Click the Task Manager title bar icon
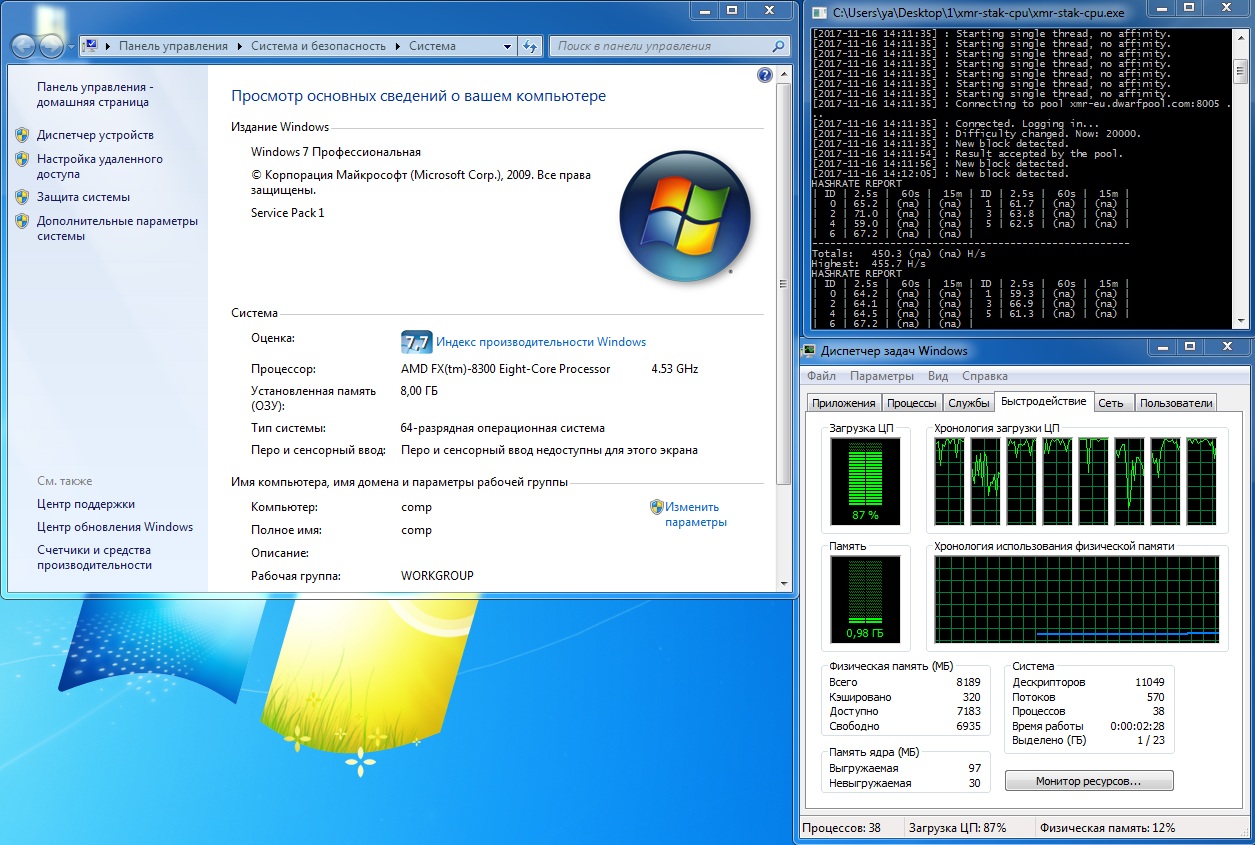 pyautogui.click(x=810, y=351)
